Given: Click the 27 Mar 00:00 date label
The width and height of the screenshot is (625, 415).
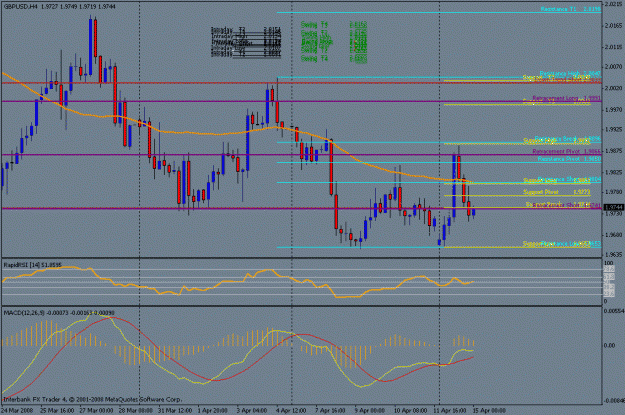Looking at the screenshot, I should pyautogui.click(x=96, y=410).
